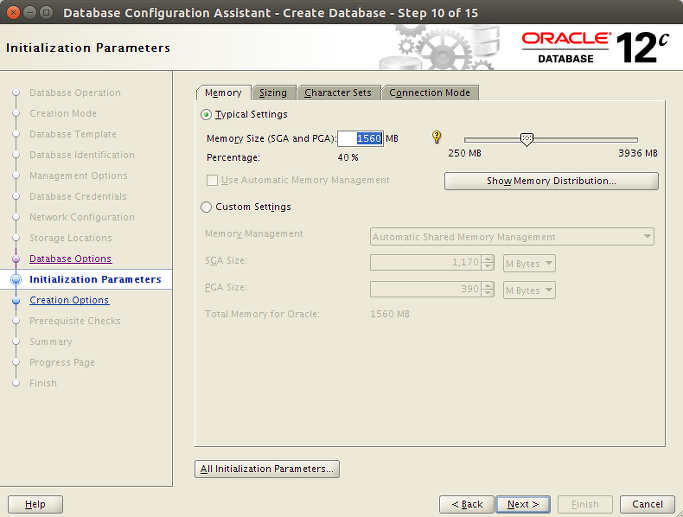
Task: Open All Initialization Parameters dialog
Action: (267, 469)
